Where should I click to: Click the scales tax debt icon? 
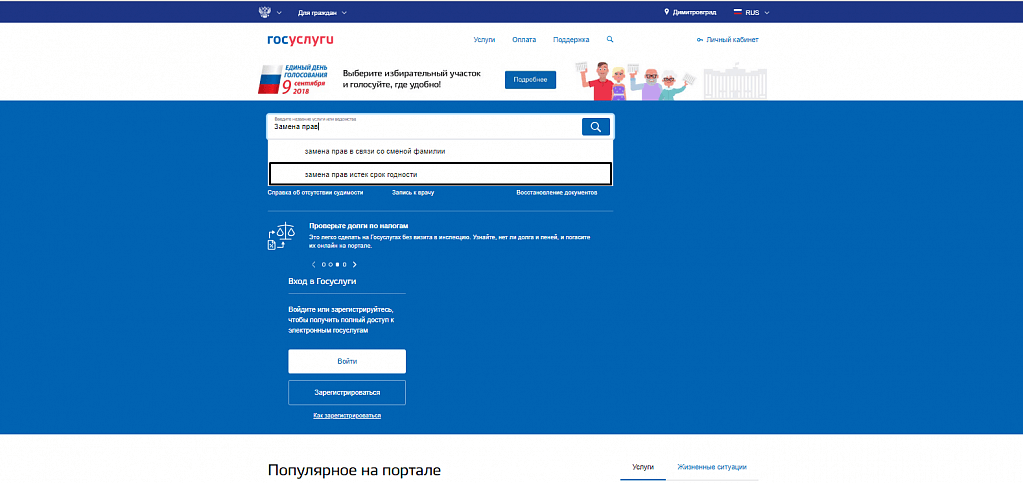(x=282, y=237)
